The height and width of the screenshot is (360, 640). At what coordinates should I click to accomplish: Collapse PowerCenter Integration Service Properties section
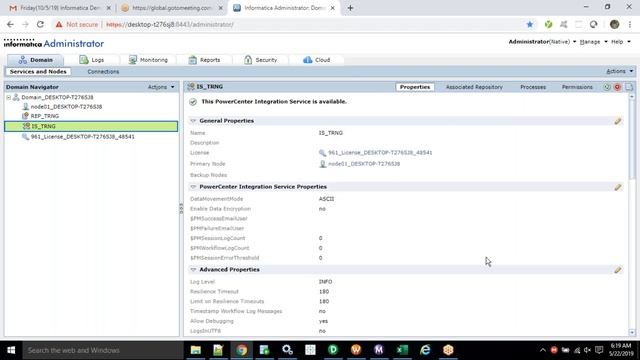193,187
